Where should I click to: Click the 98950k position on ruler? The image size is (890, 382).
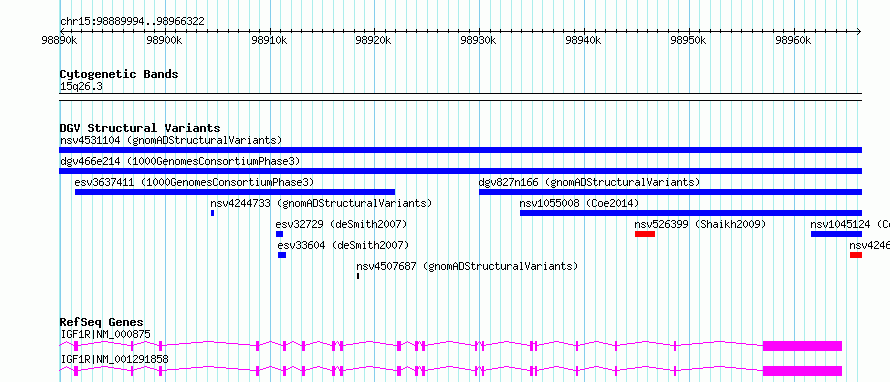point(689,31)
